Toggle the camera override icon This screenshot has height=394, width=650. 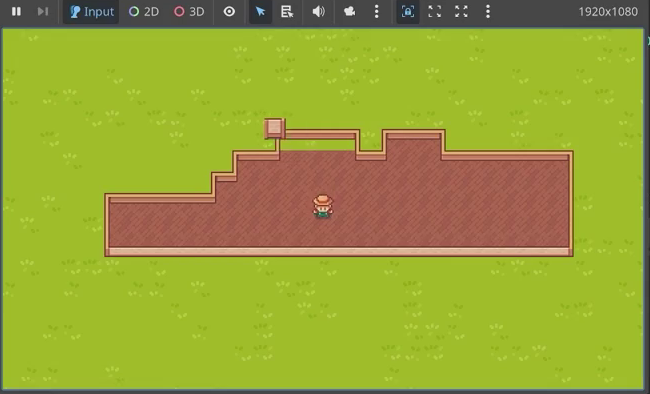coord(349,12)
